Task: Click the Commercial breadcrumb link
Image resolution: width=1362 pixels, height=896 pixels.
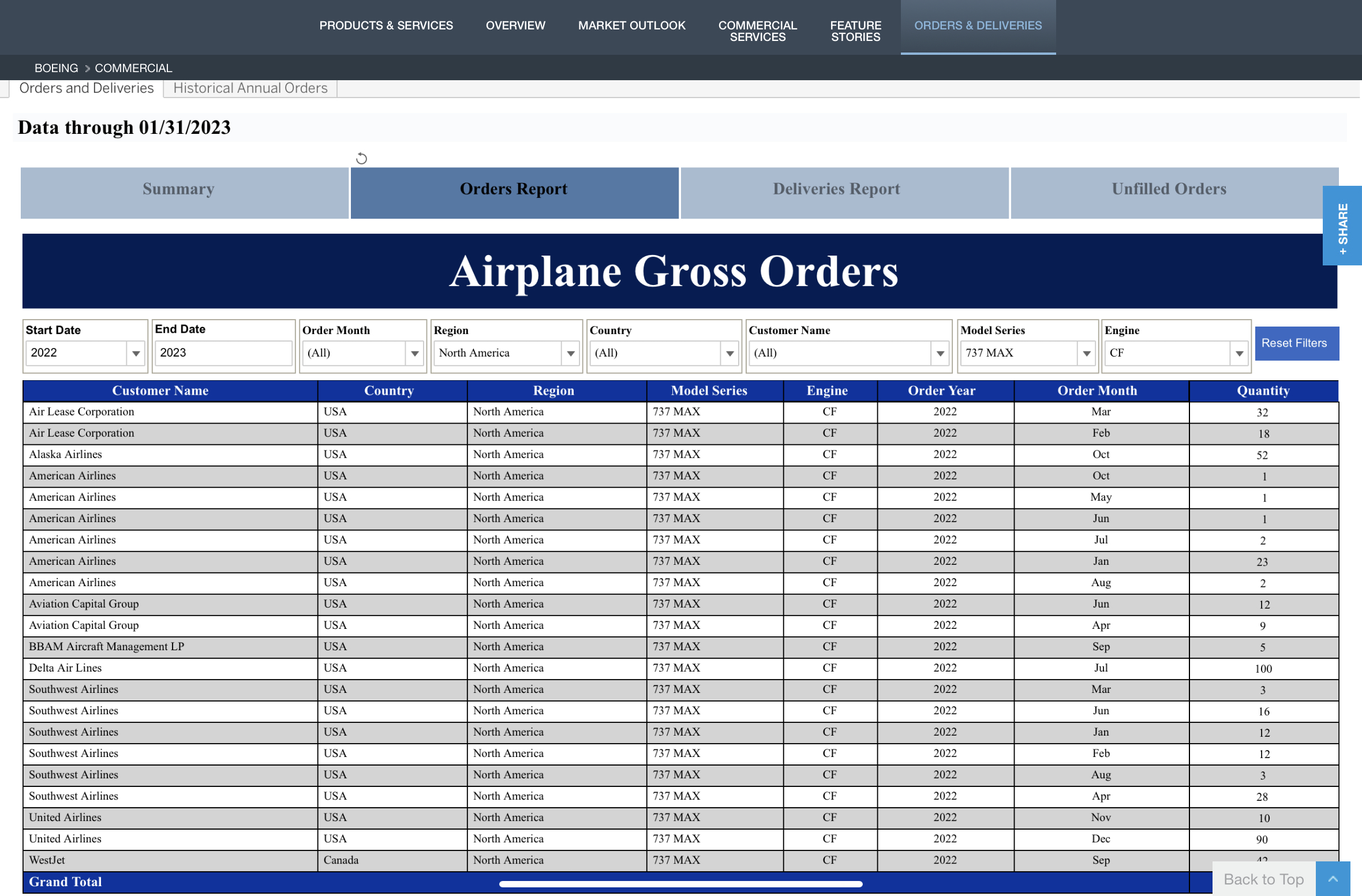Action: tap(133, 68)
